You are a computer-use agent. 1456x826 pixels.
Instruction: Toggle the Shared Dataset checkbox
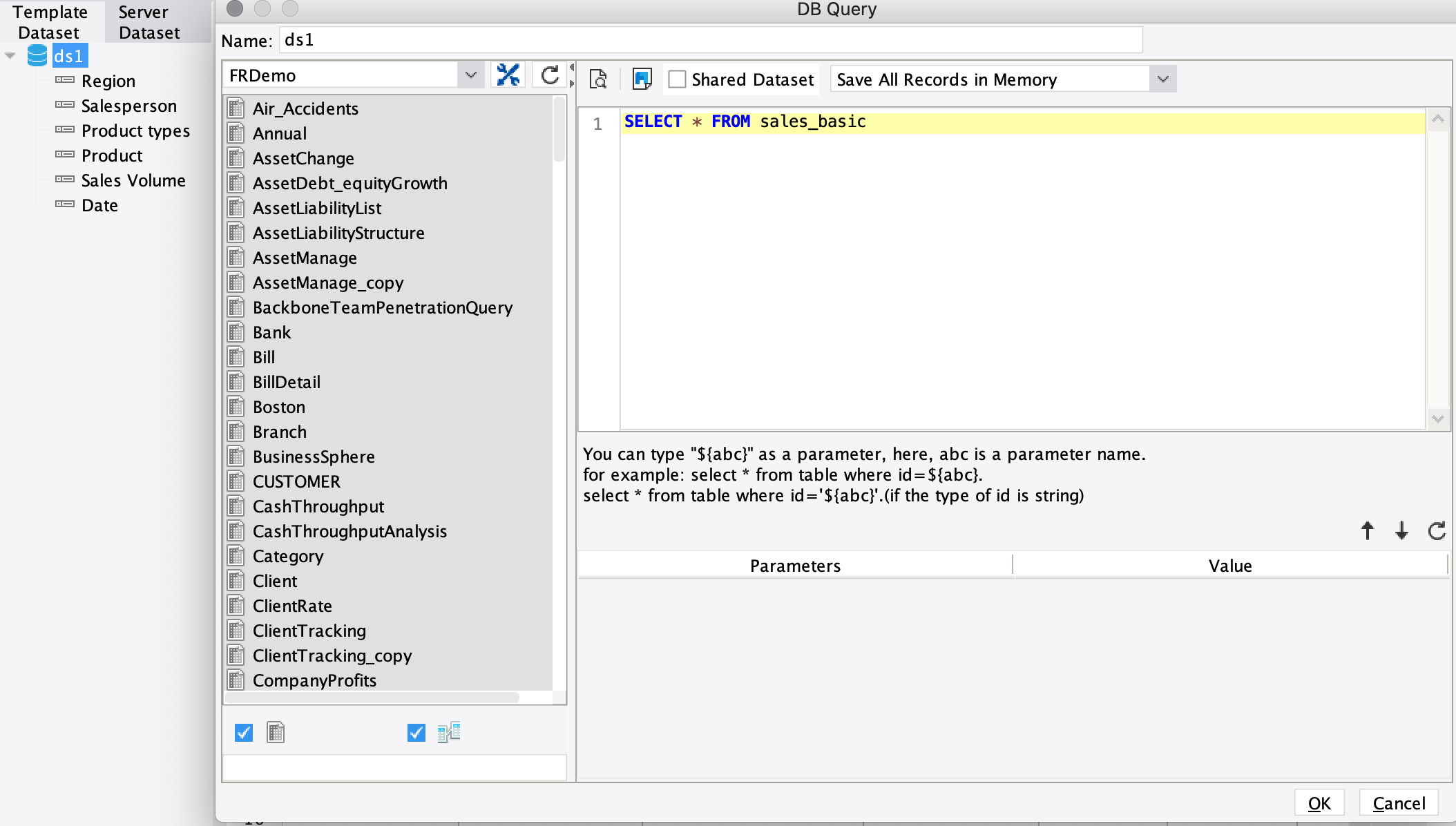click(x=678, y=79)
